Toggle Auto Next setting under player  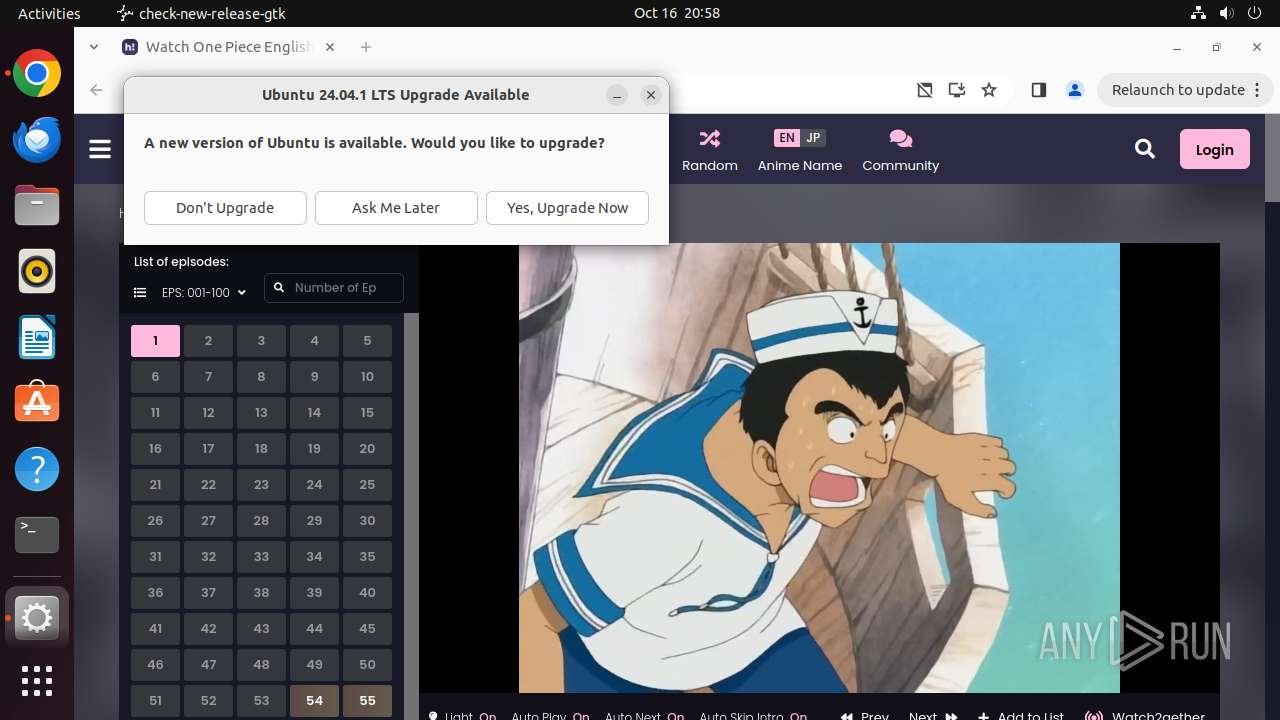[x=644, y=716]
